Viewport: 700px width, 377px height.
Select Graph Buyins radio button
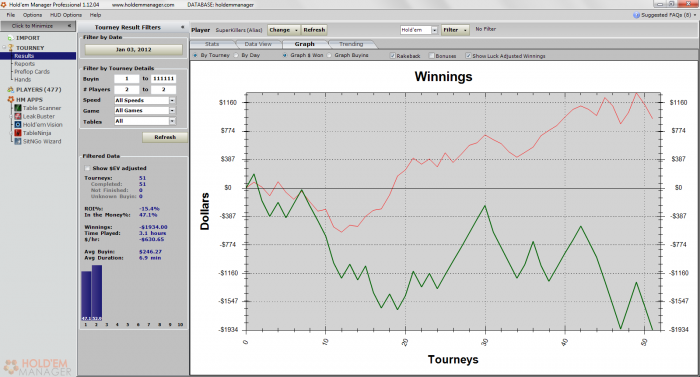329,55
